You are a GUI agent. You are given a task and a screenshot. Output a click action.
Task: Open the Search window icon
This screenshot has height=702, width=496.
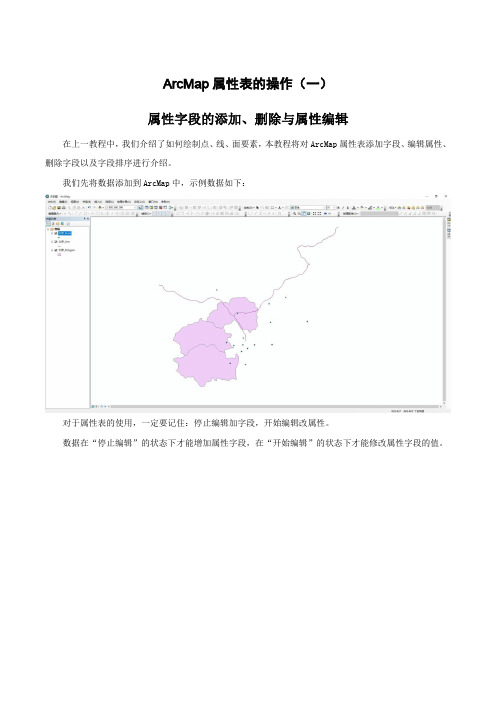tap(156, 208)
